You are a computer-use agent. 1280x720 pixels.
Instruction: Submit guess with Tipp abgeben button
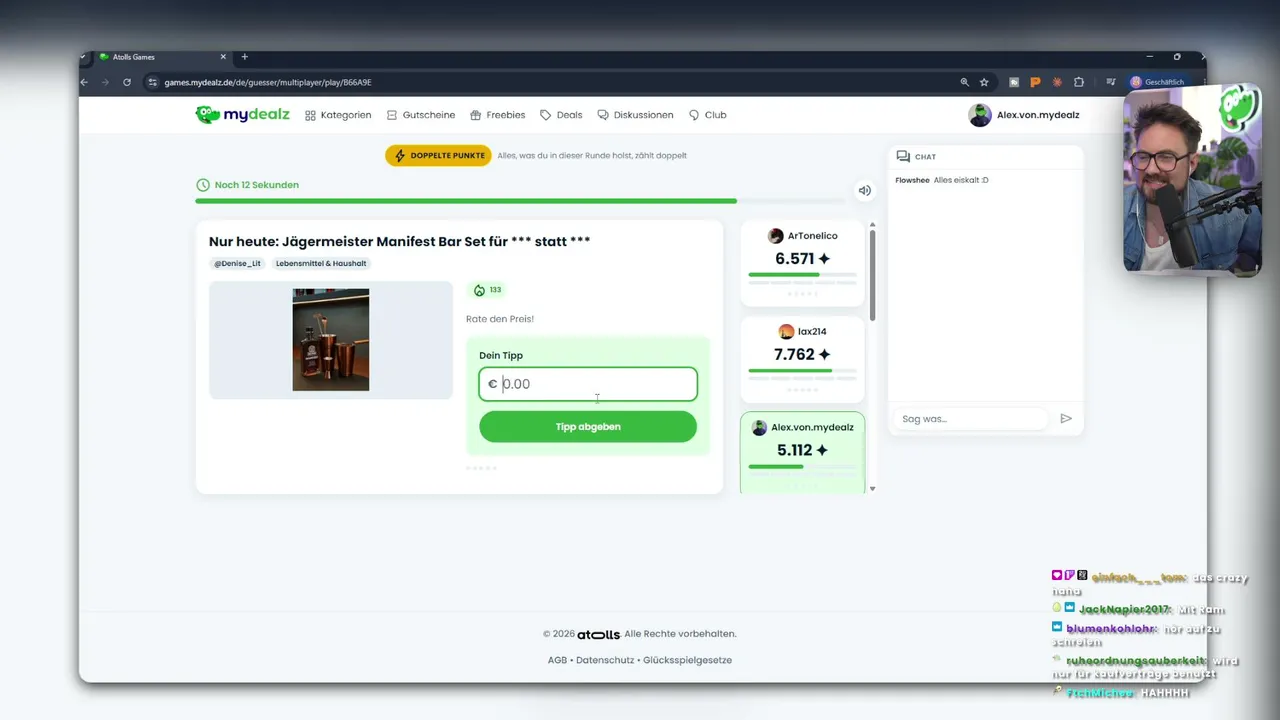(x=588, y=427)
